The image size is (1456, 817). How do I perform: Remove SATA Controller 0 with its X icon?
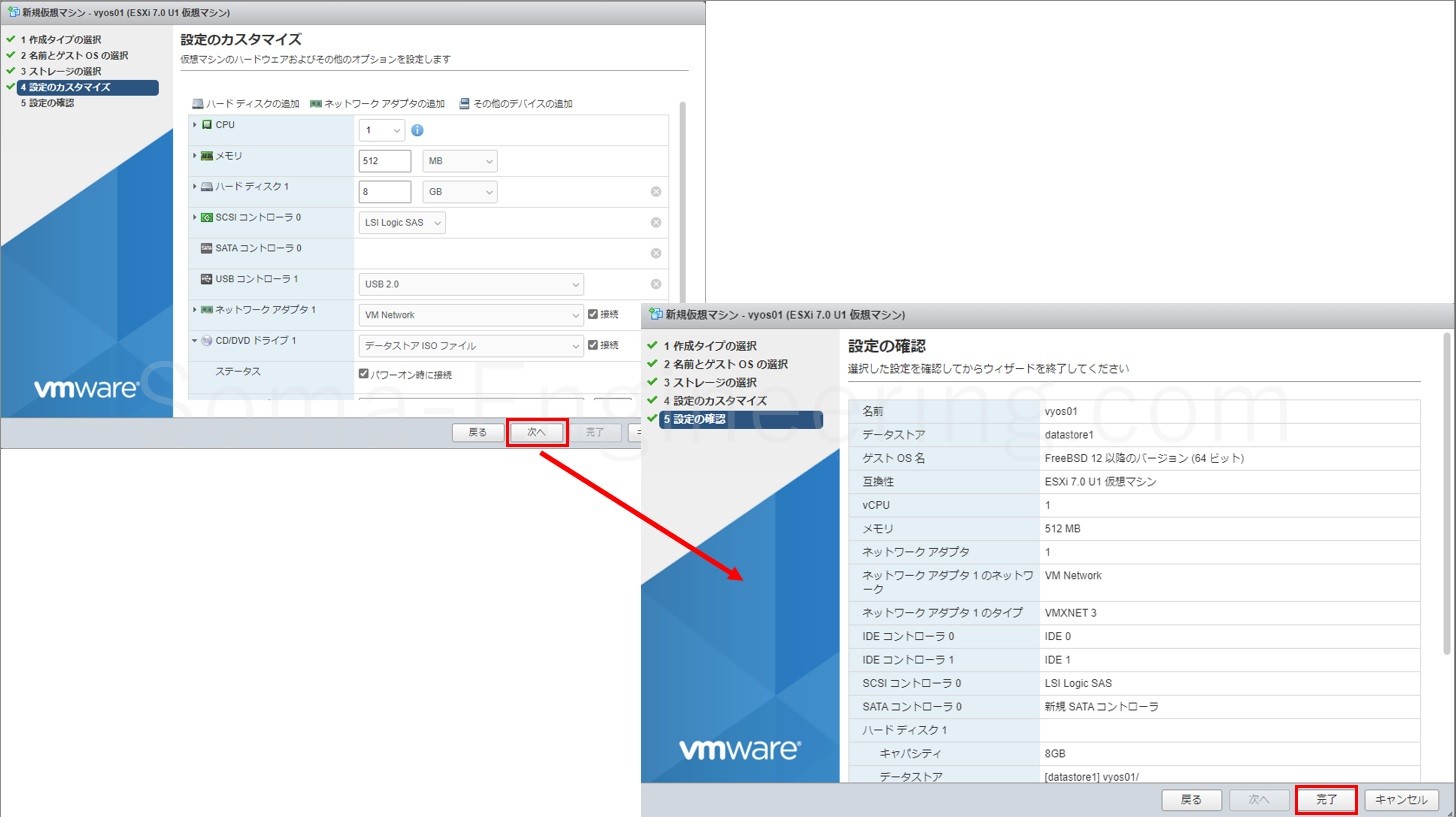pos(656,253)
